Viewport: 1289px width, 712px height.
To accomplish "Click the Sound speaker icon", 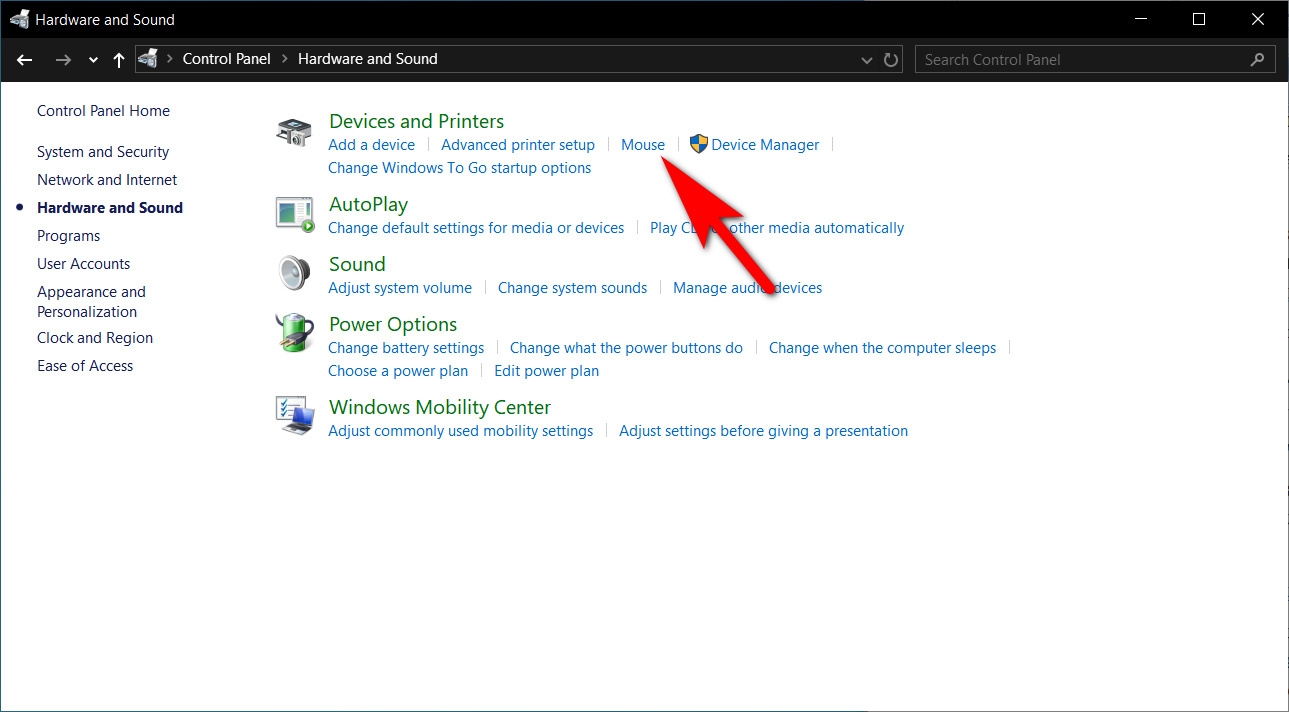I will coord(295,273).
